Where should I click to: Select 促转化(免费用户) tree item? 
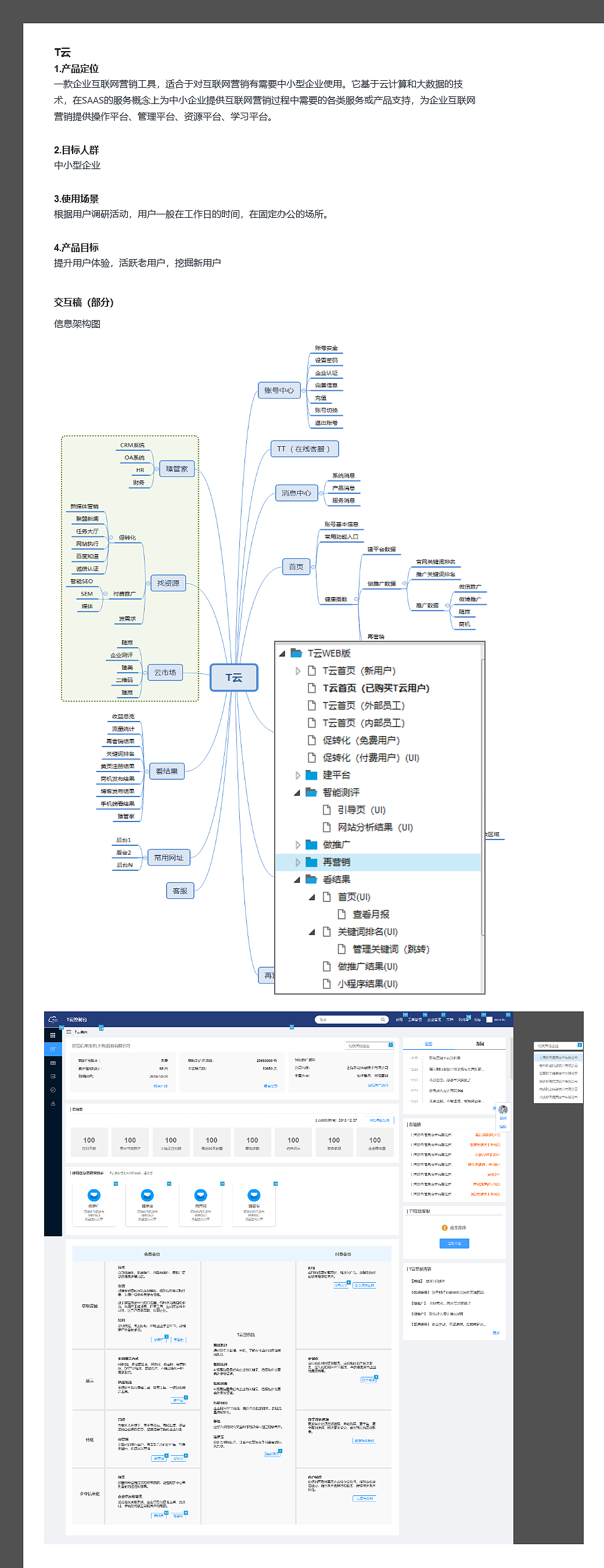(x=361, y=740)
